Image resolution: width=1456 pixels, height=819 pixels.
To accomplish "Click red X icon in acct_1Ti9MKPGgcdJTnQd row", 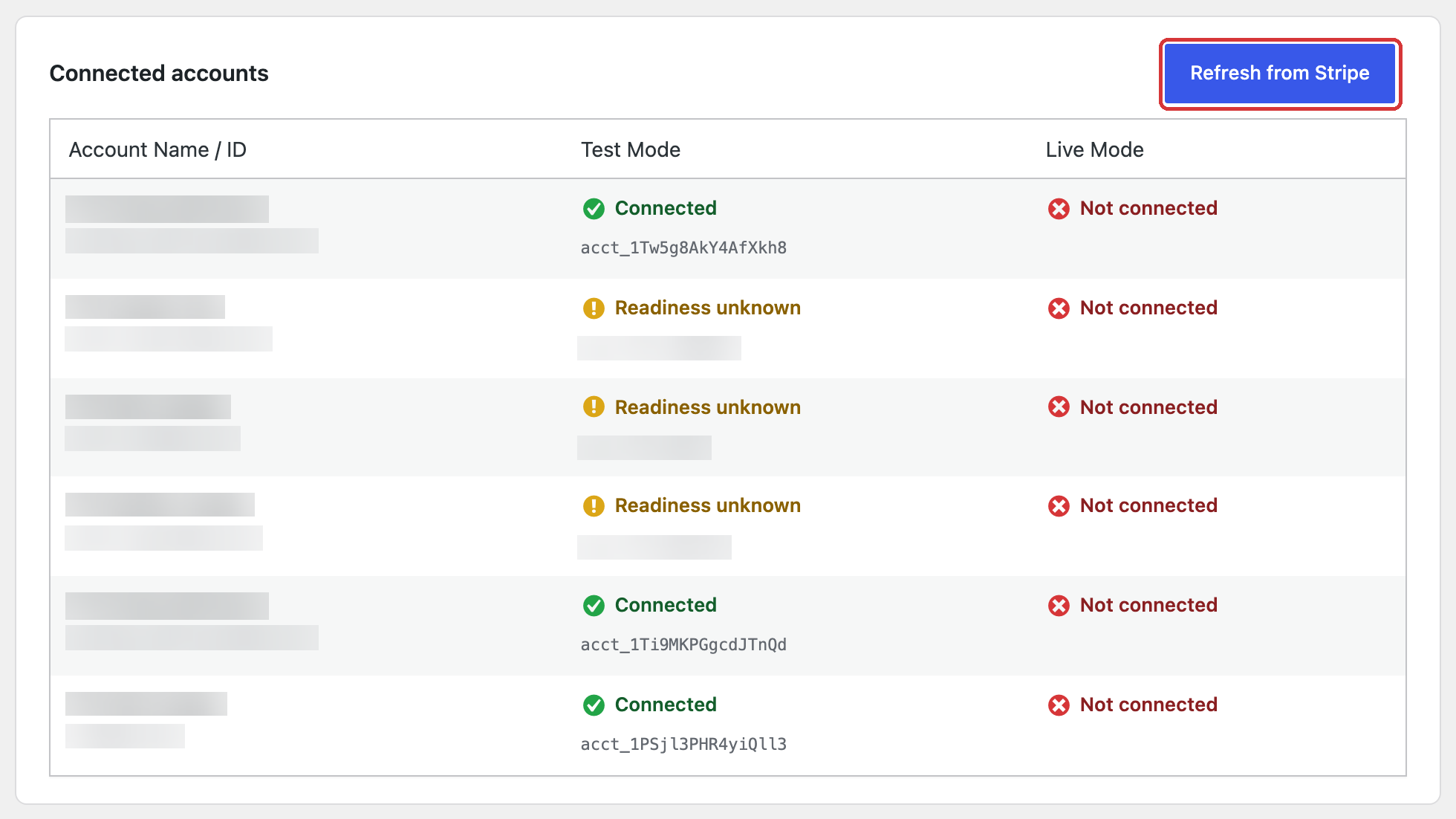I will (x=1059, y=606).
